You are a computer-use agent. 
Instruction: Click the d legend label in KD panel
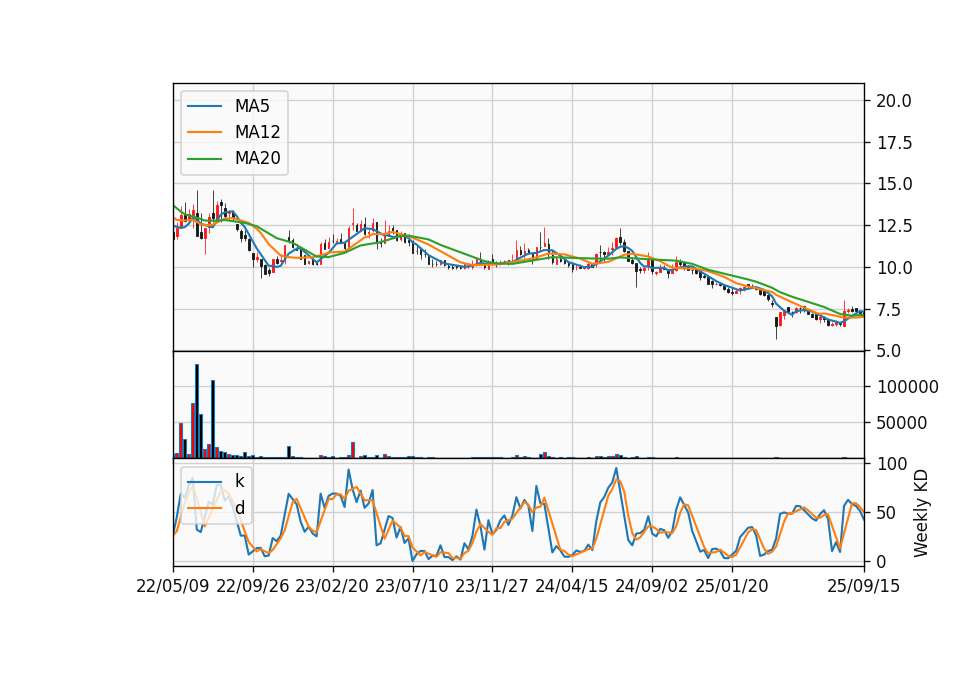[240, 508]
